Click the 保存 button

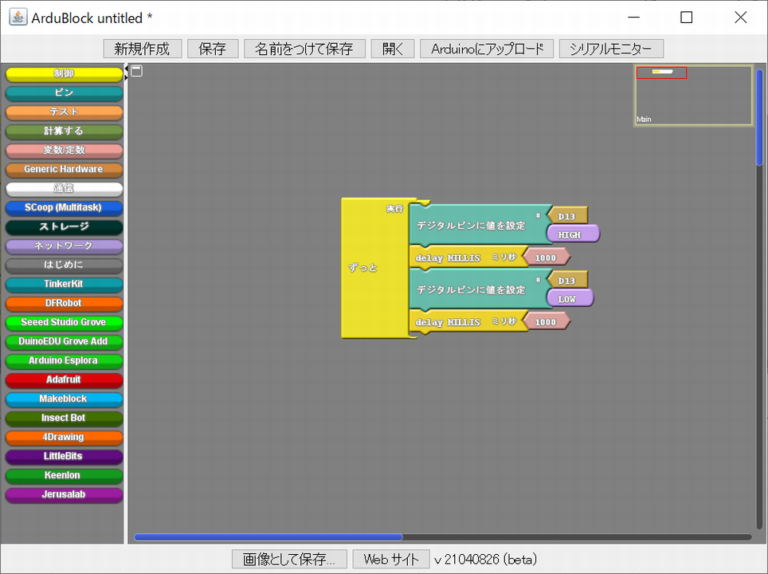[212, 48]
